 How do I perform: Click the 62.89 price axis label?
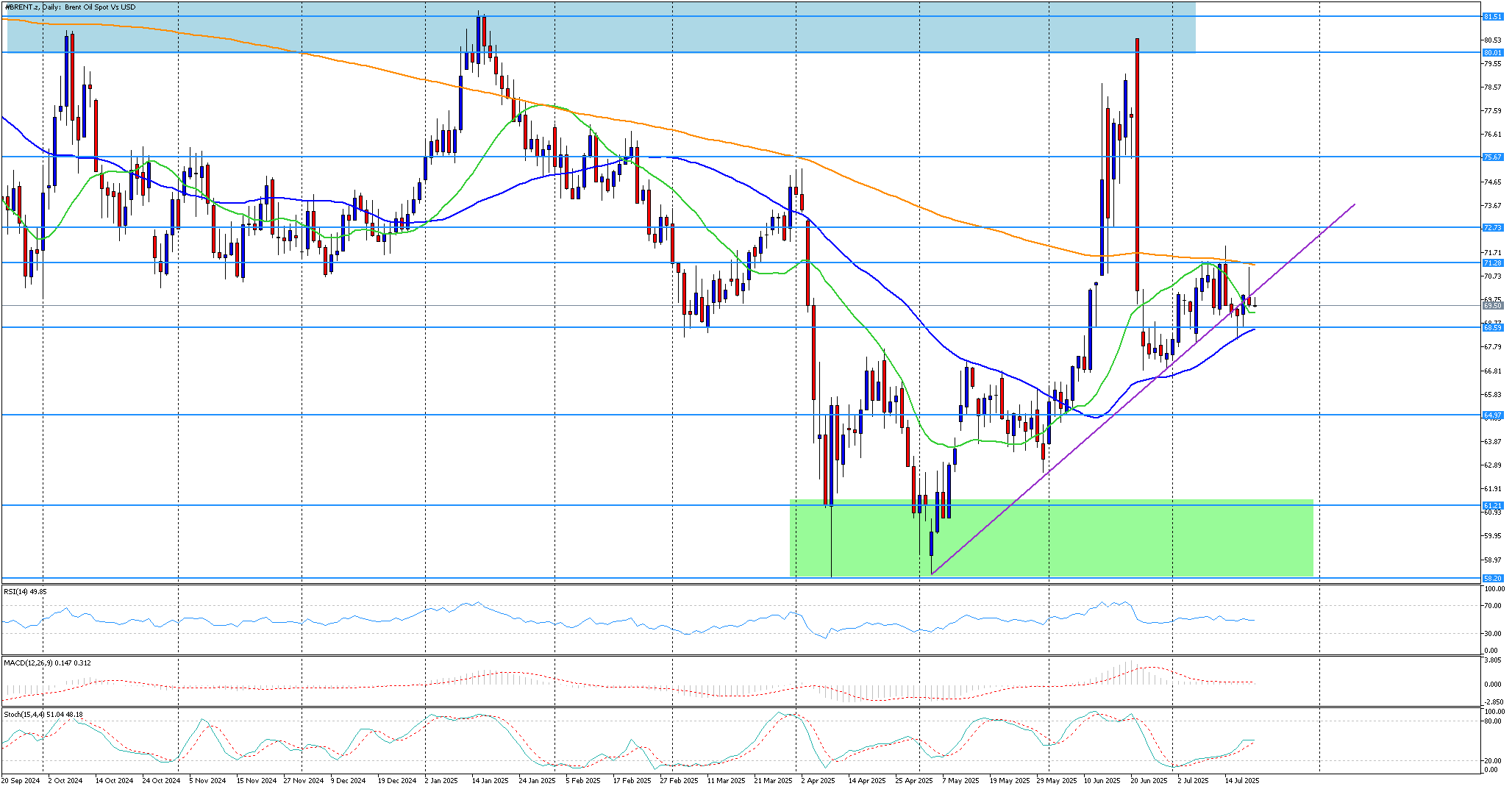click(1492, 465)
